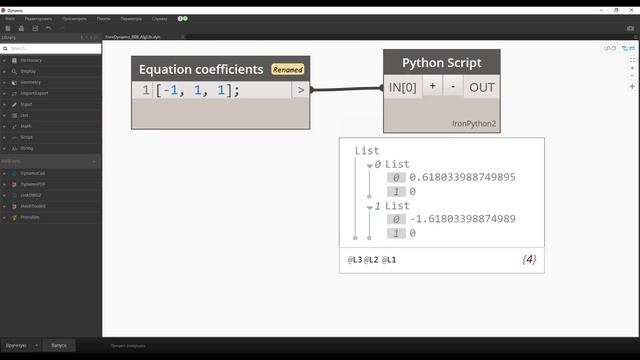The height and width of the screenshot is (360, 640).
Task: Open the fifth menu bar item (Settings)
Action: click(x=131, y=18)
